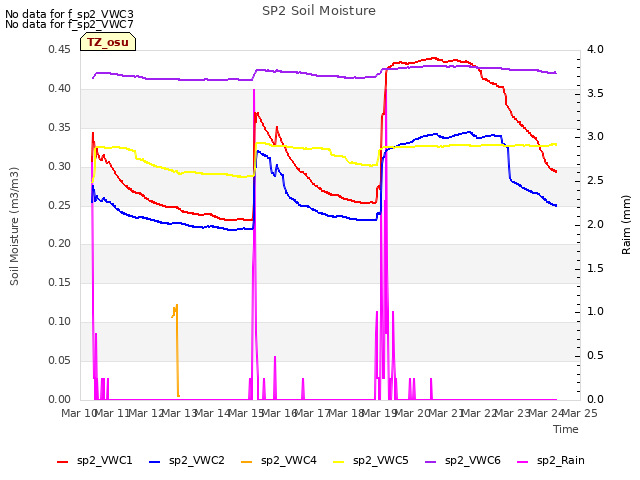Click the Mar 25 date tick label
The image size is (640, 480).
pyautogui.click(x=580, y=413)
